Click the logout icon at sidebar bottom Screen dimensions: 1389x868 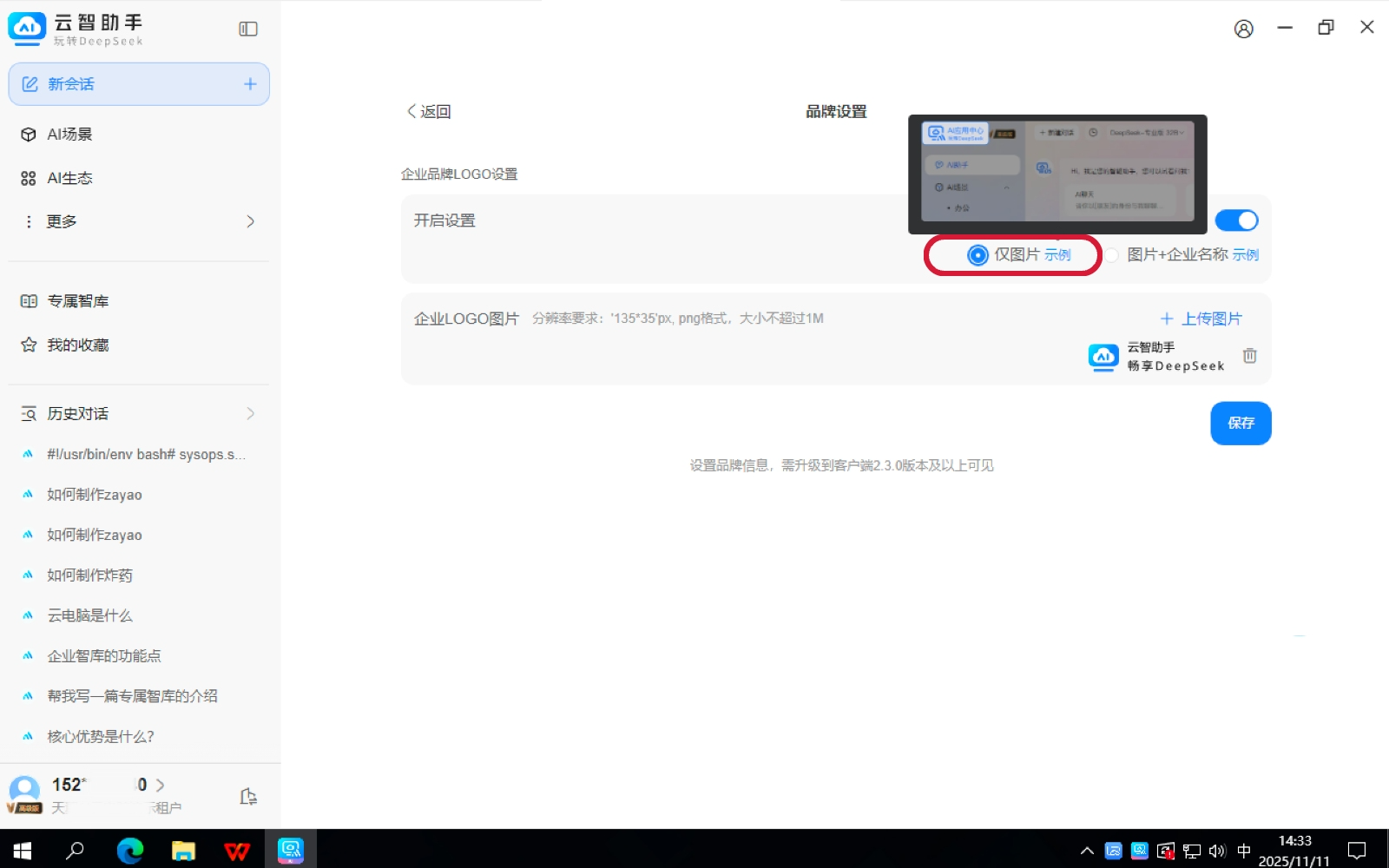click(248, 796)
